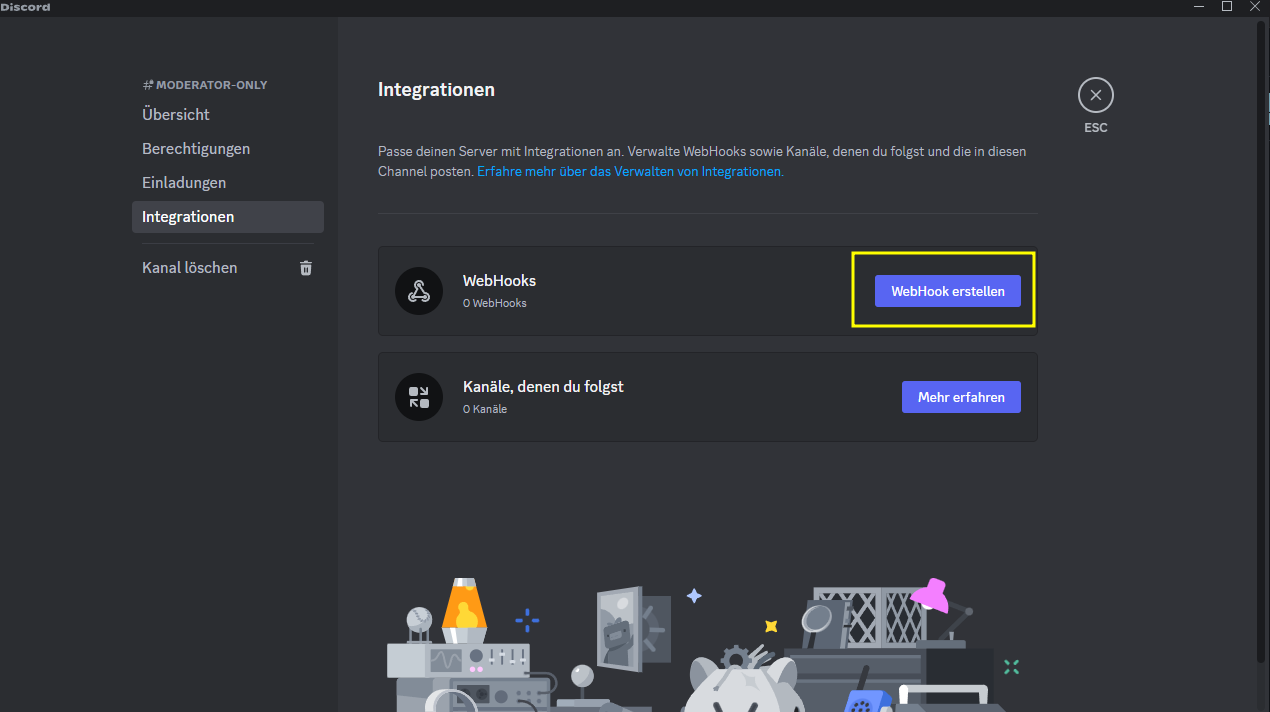Click the WebHook erstellen button

click(947, 291)
